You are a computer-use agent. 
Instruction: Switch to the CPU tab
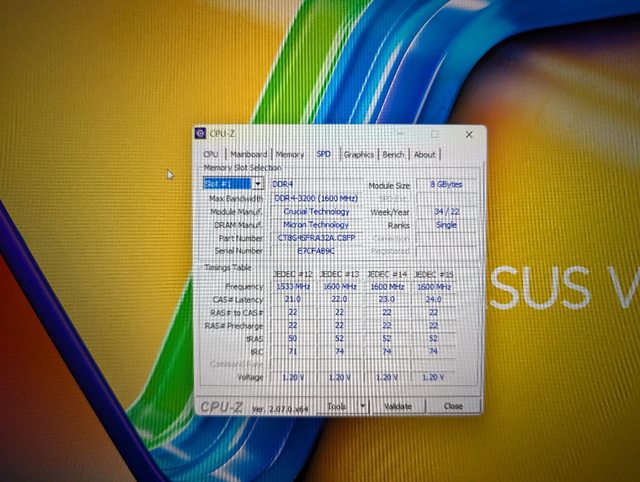click(x=211, y=154)
